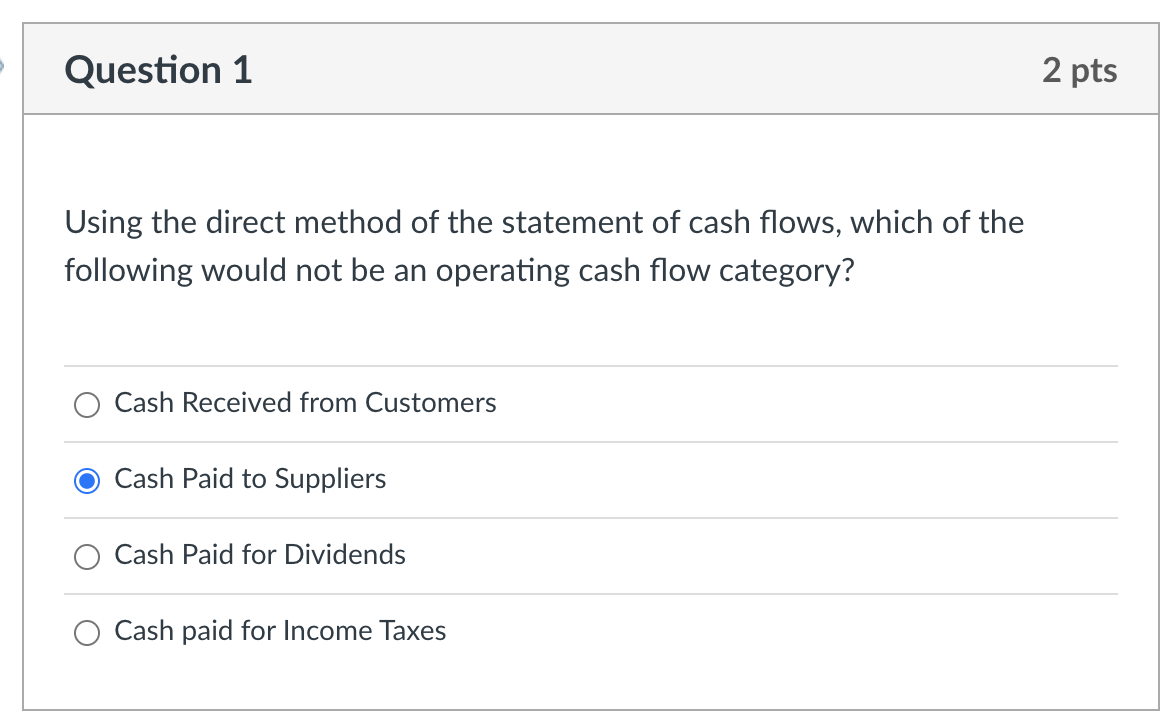
Task: Select the Cash Paid for Dividends radio button
Action: (87, 557)
